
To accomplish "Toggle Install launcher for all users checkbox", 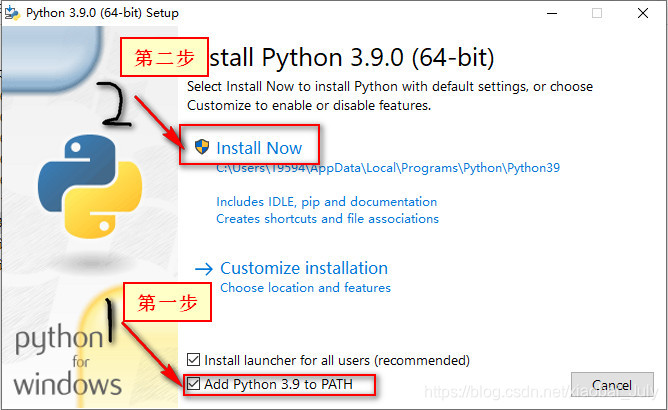I will coord(193,360).
